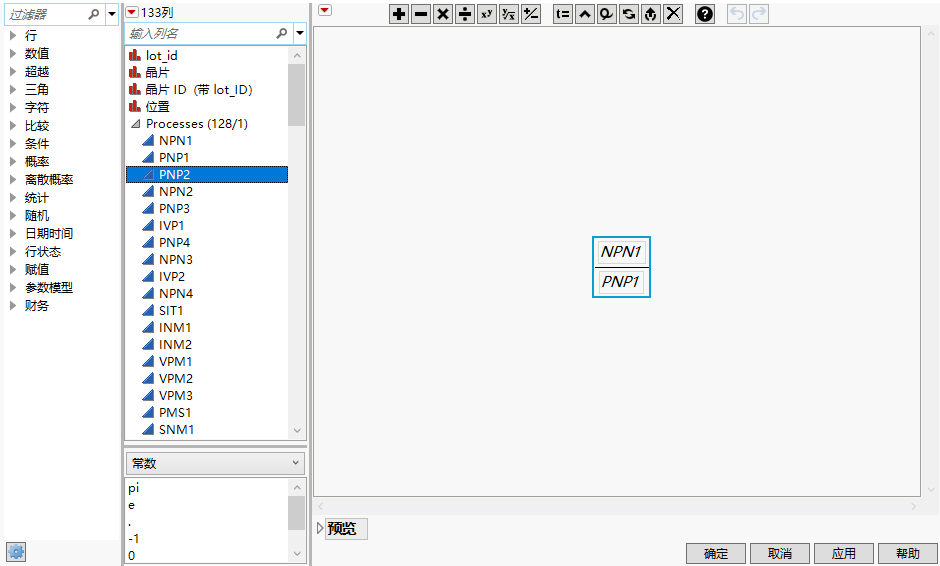Screen dimensions: 940x566
Task: Click the 取消 (Cancel) button
Action: coord(780,553)
